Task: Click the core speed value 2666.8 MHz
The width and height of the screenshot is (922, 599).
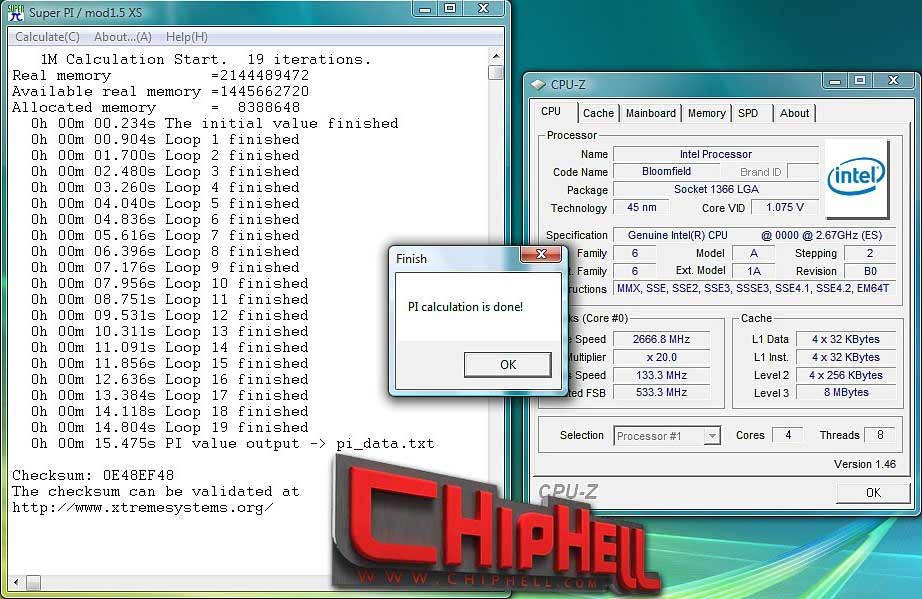Action: (x=662, y=339)
